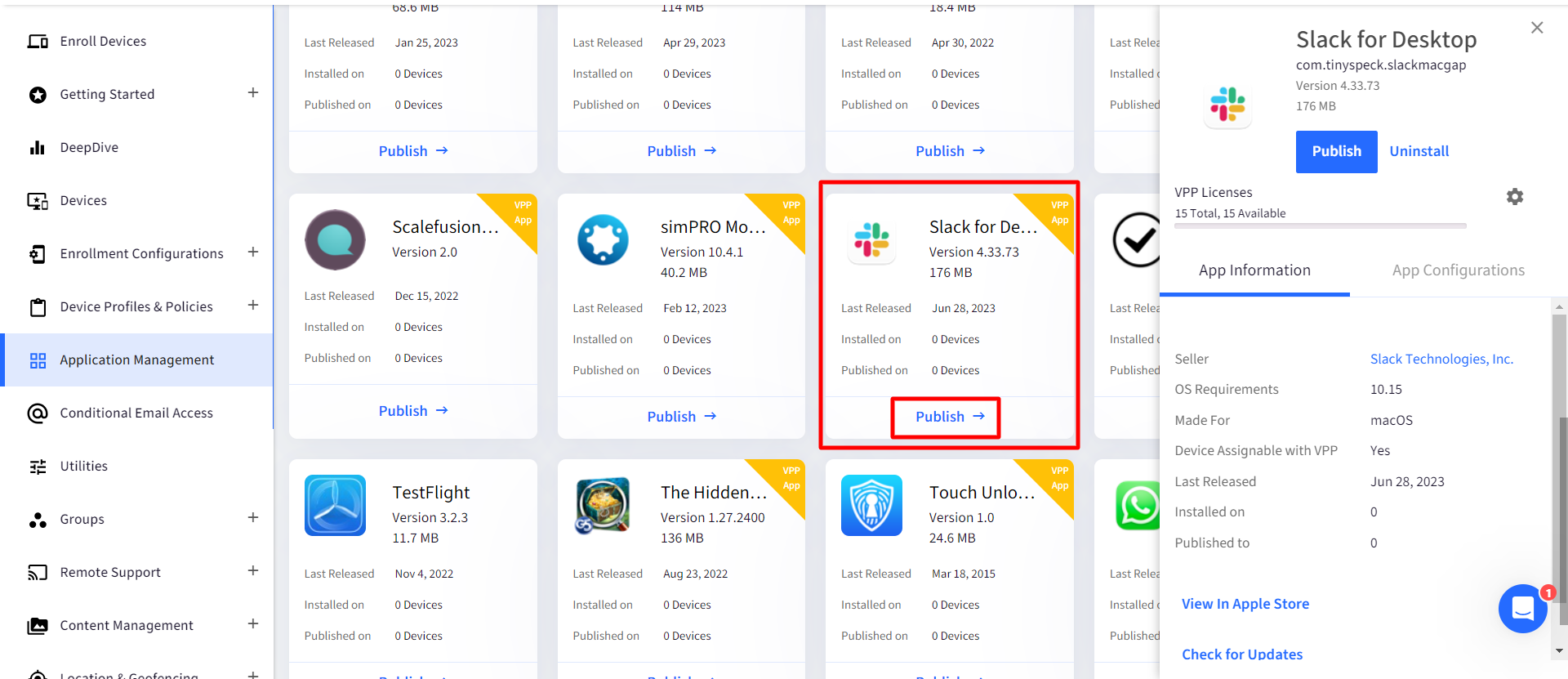Switch to App Information tab
Screen dimensions: 1568x679
tap(1254, 270)
